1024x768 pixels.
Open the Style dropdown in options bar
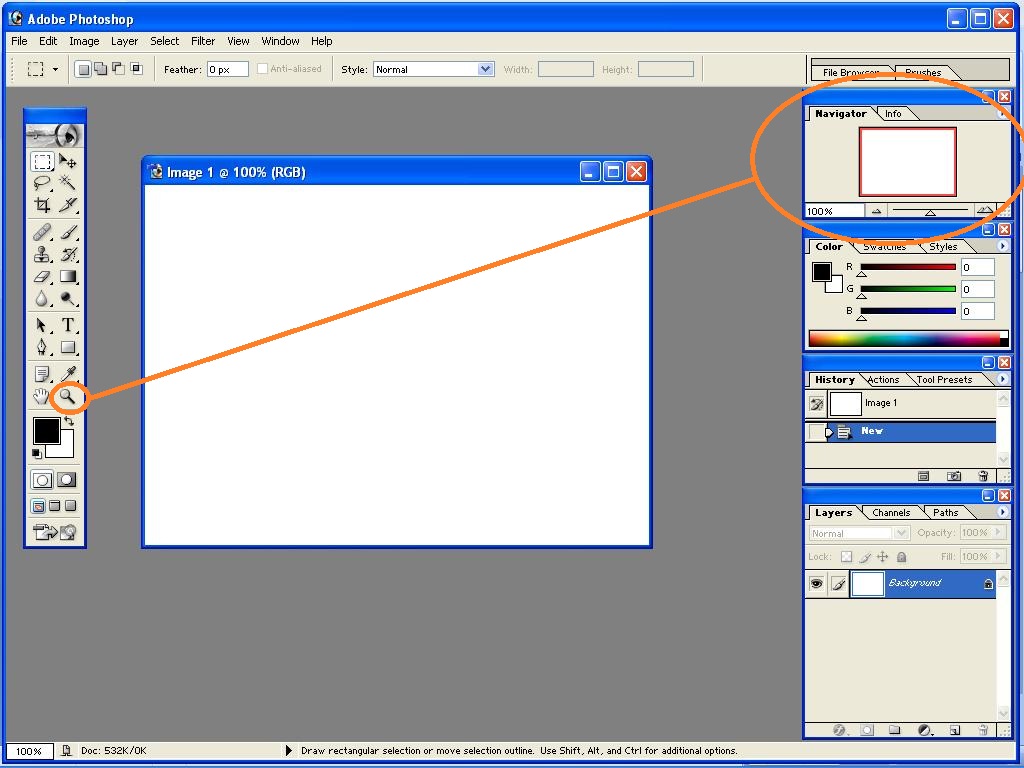(x=486, y=69)
